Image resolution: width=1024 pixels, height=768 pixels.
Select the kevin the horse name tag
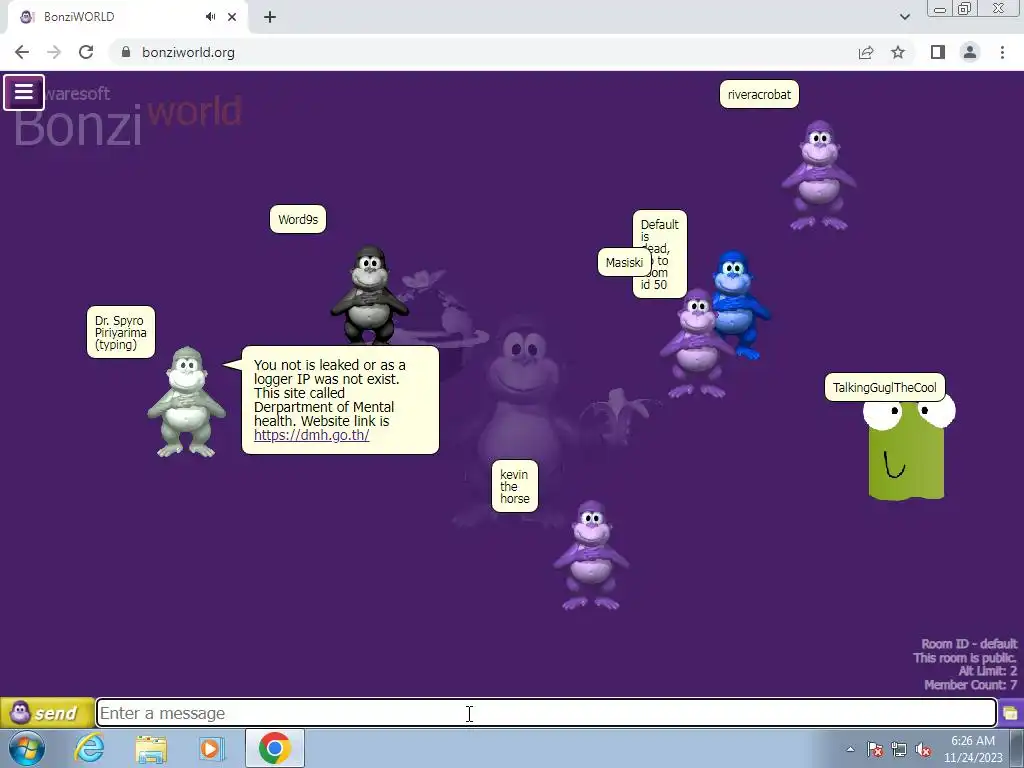pos(515,487)
